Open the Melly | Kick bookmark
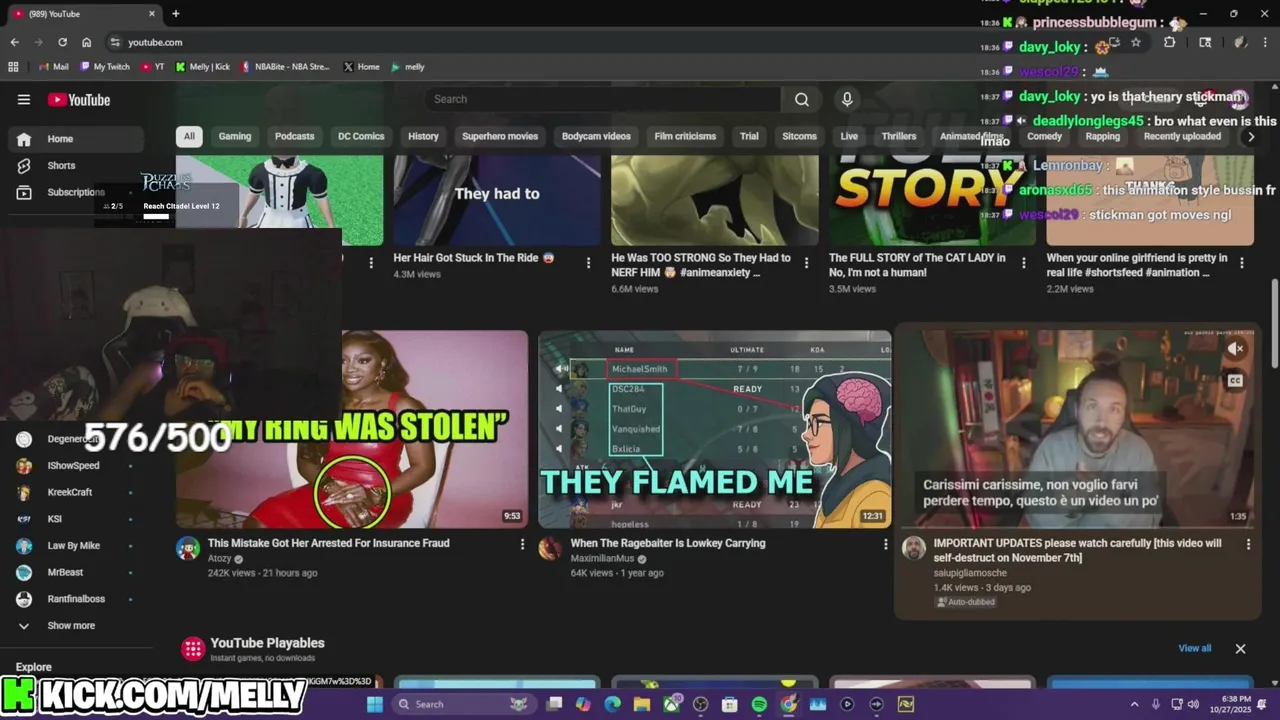This screenshot has height=720, width=1280. point(202,67)
